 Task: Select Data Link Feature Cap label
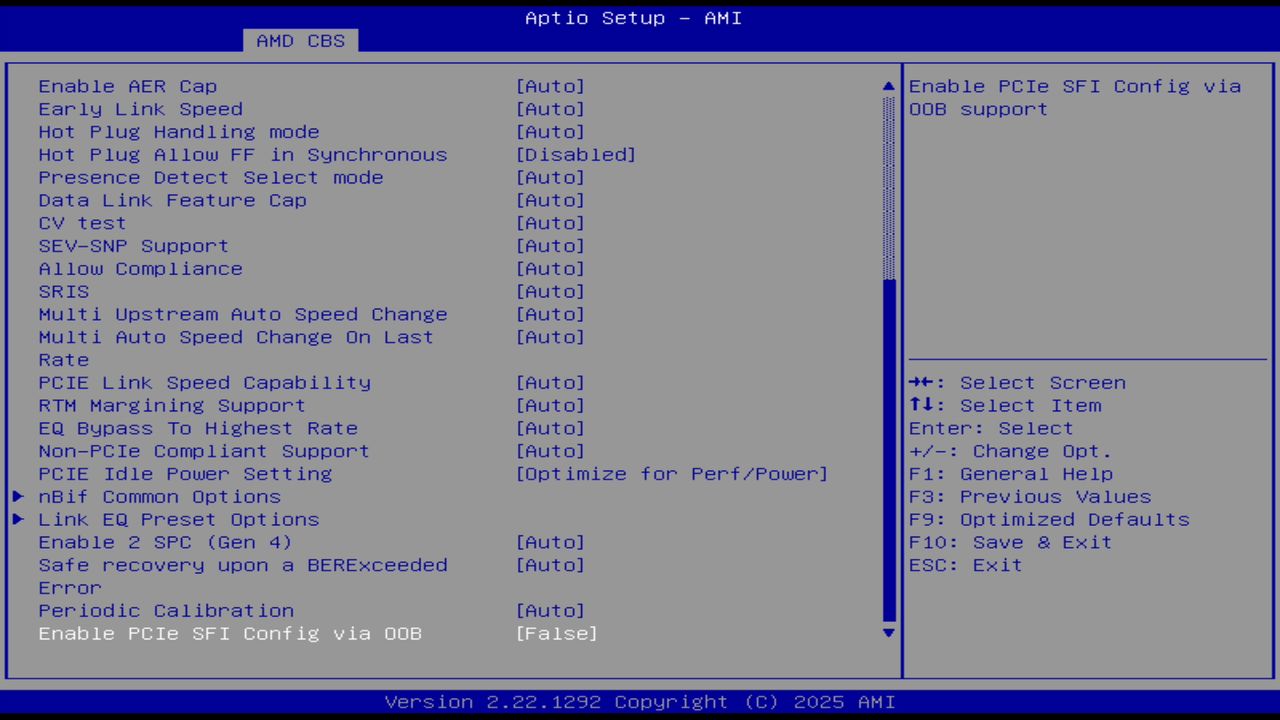[x=173, y=200]
